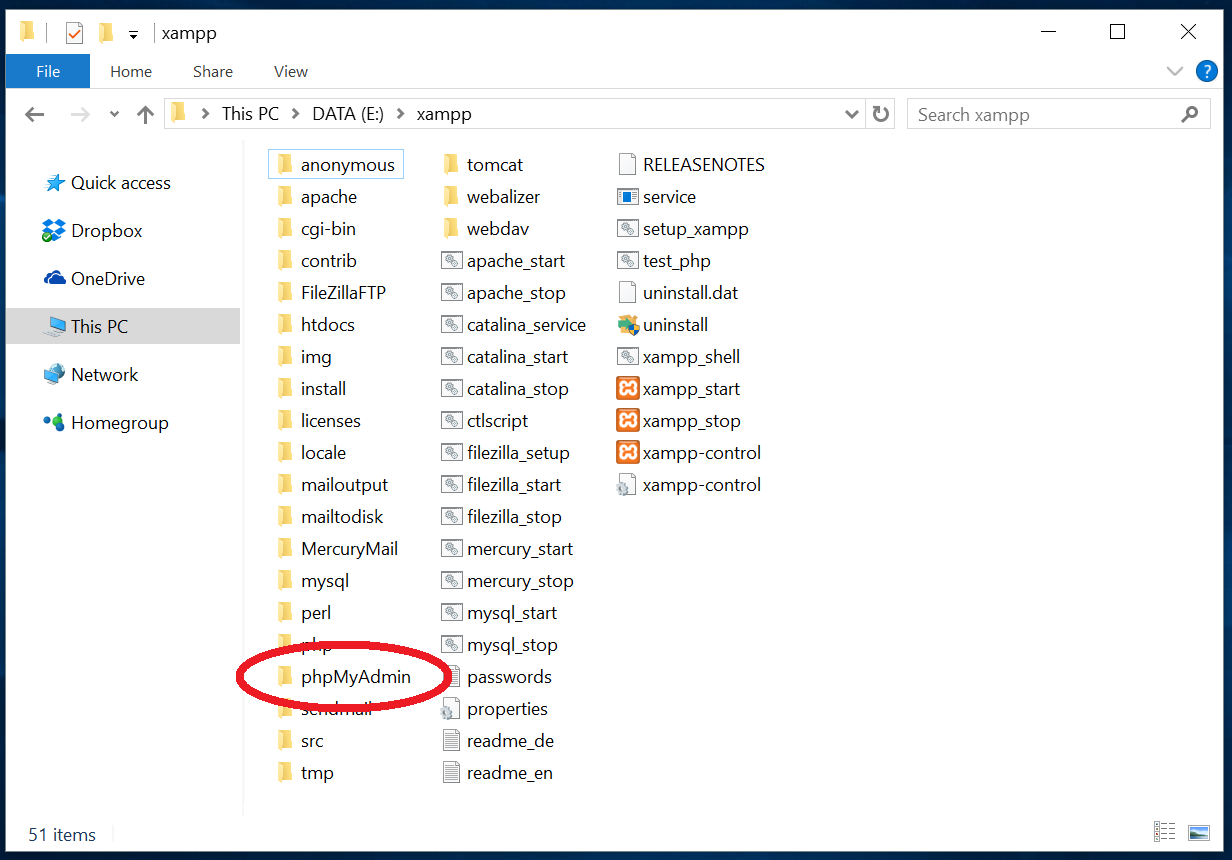Click This PC in the address bar
Screen dimensions: 1232x860
pos(250,114)
